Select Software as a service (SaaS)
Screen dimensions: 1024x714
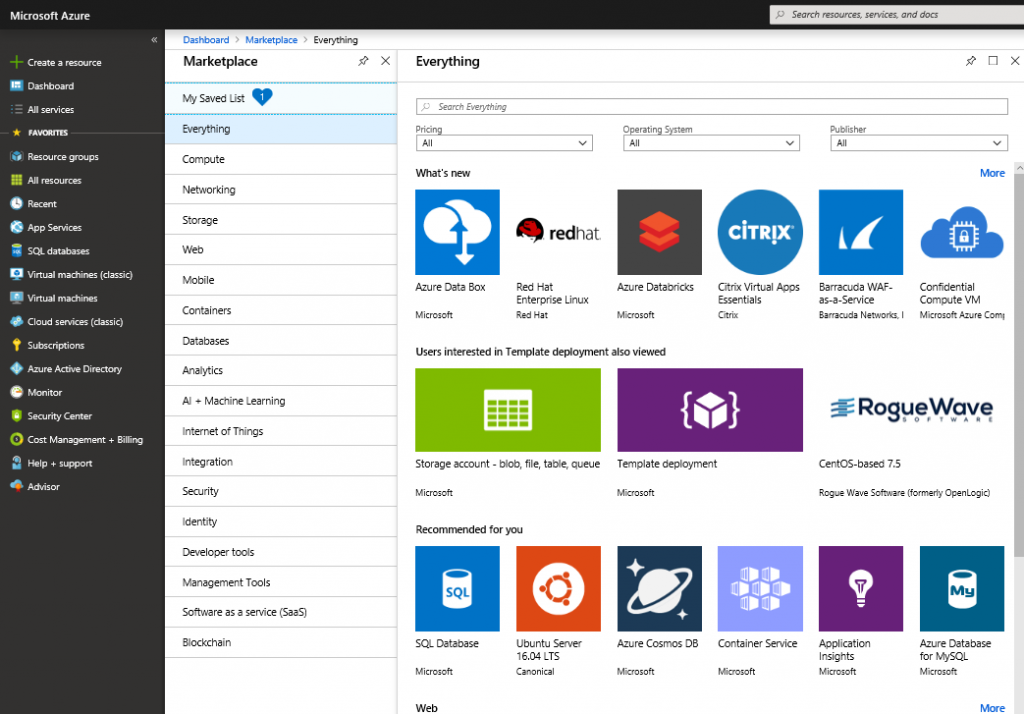tap(281, 612)
